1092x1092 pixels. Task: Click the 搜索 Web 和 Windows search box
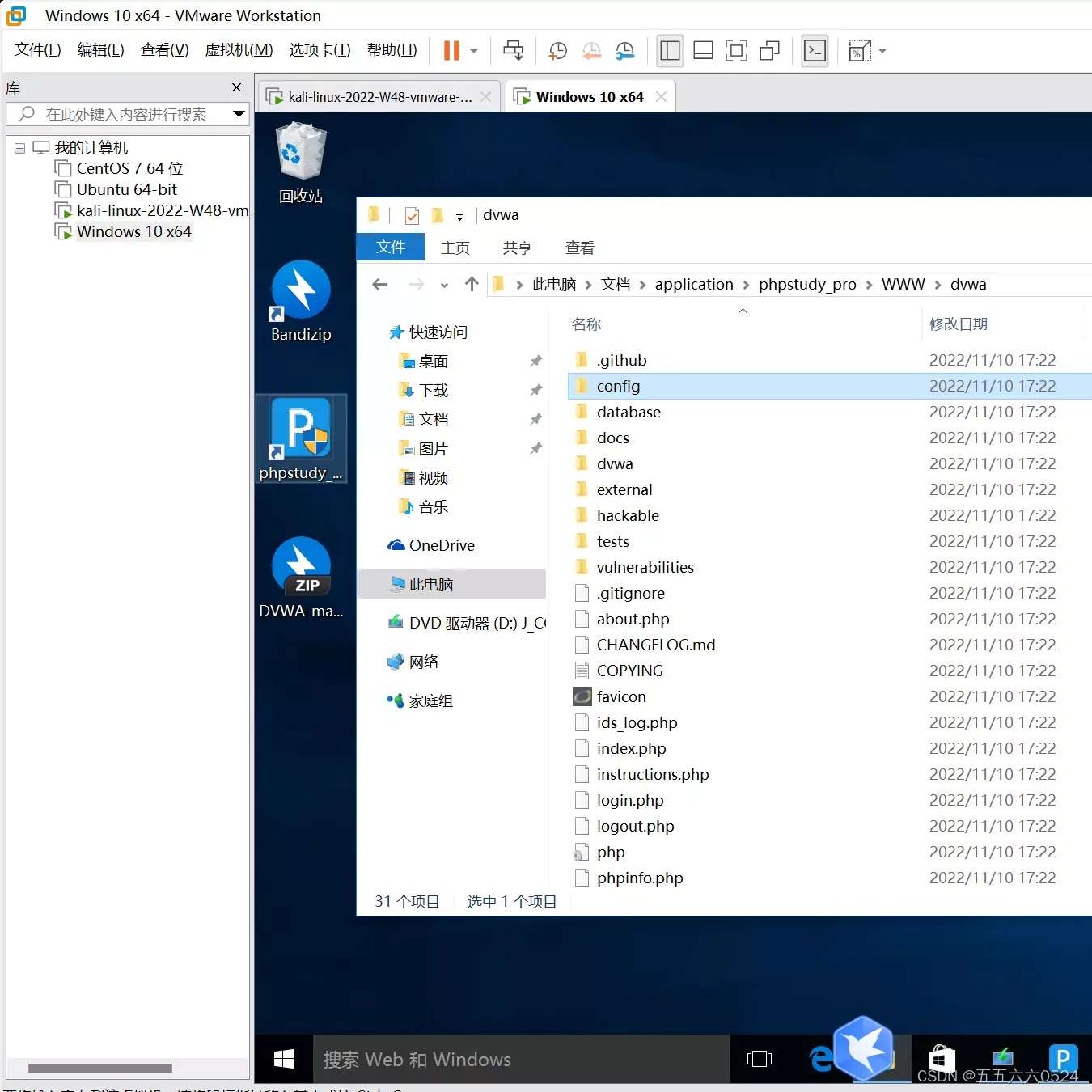point(521,1059)
